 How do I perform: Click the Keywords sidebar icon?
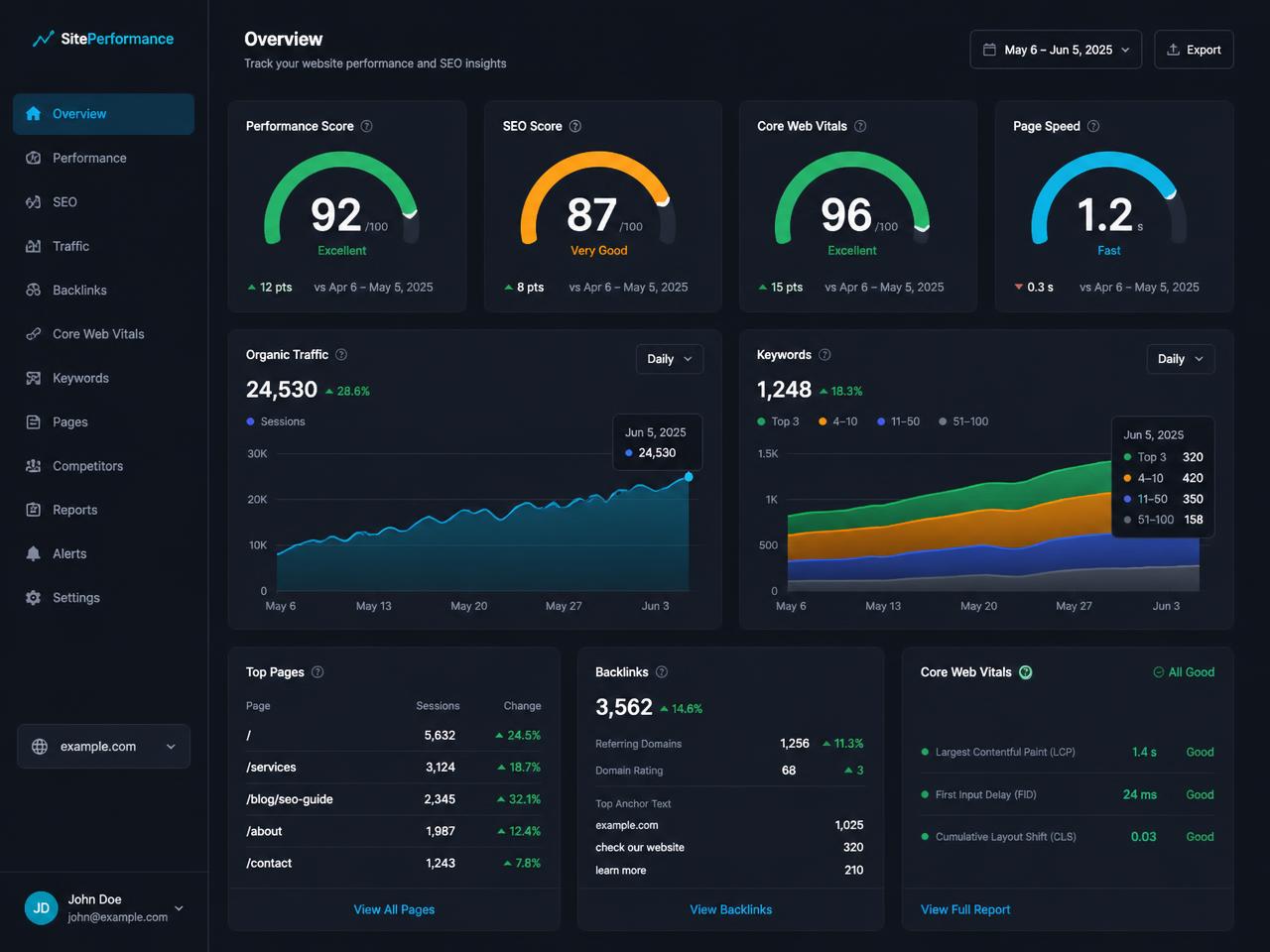click(x=34, y=378)
